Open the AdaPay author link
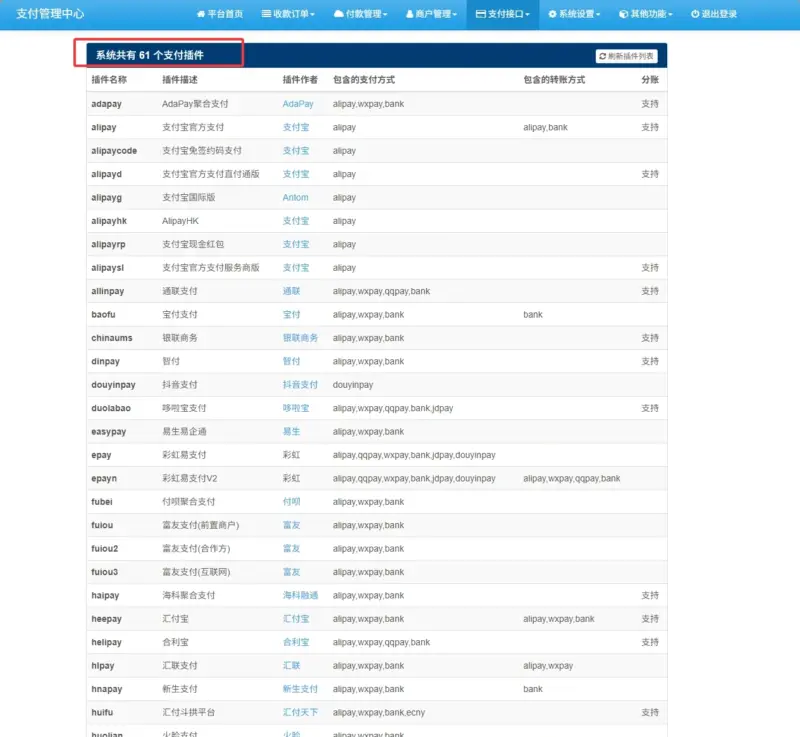This screenshot has height=737, width=800. [297, 103]
